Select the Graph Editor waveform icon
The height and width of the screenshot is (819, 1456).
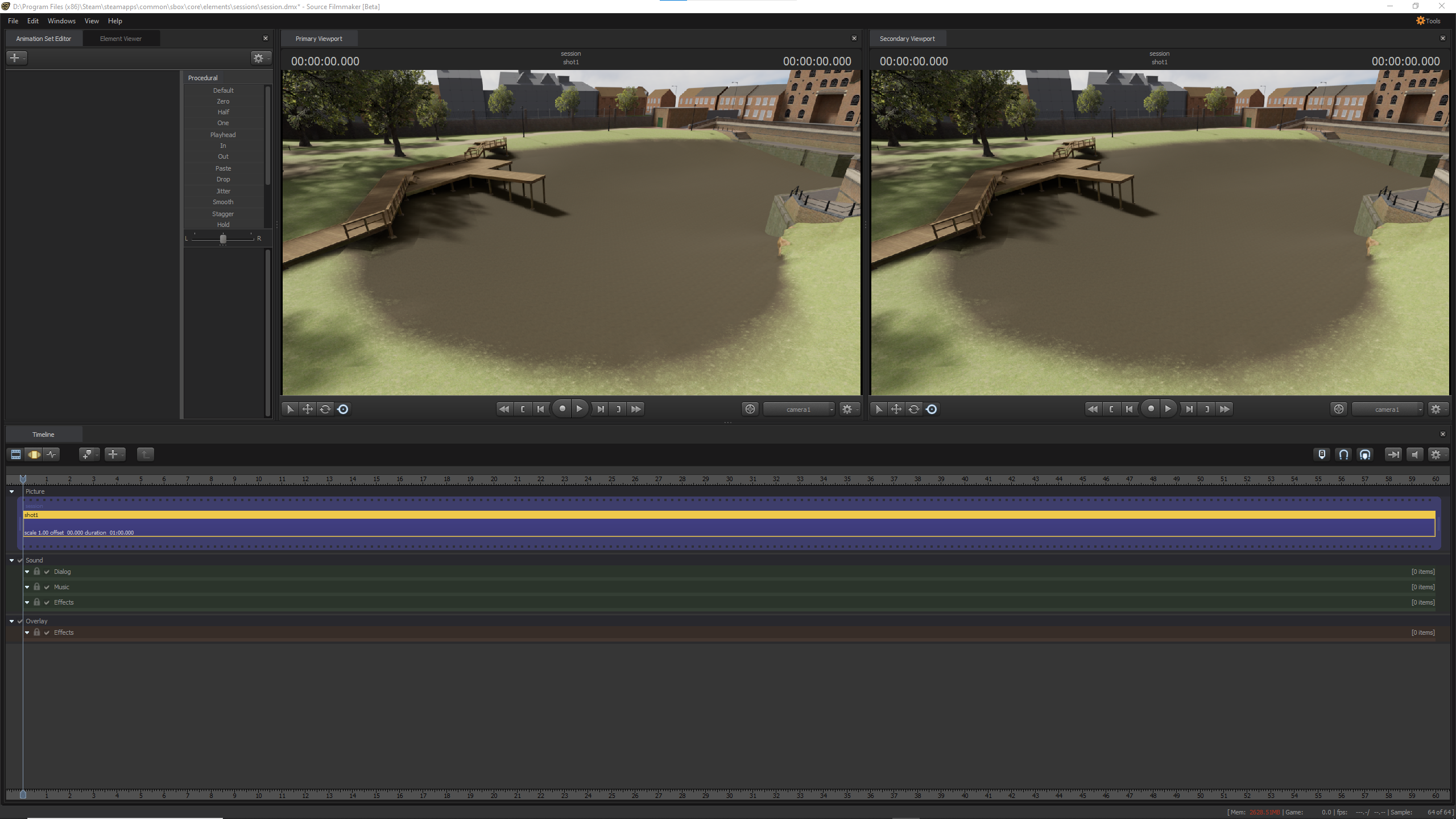pos(52,454)
